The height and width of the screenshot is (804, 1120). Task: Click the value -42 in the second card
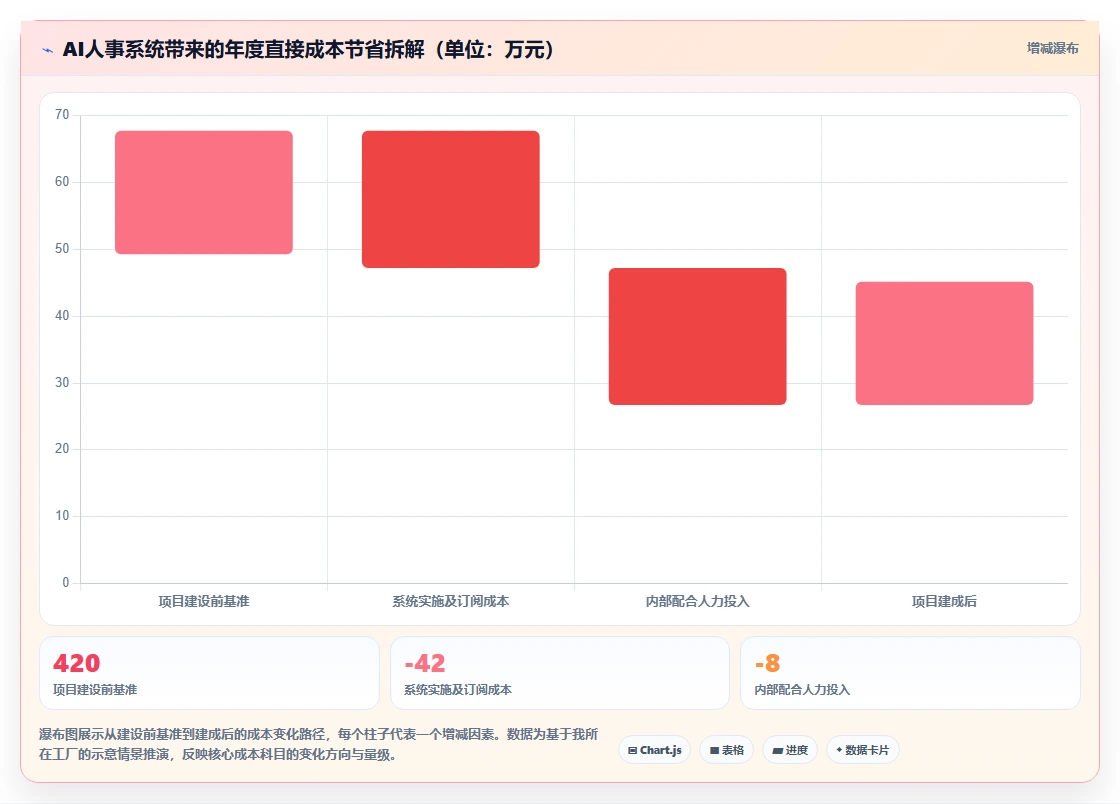[x=425, y=663]
